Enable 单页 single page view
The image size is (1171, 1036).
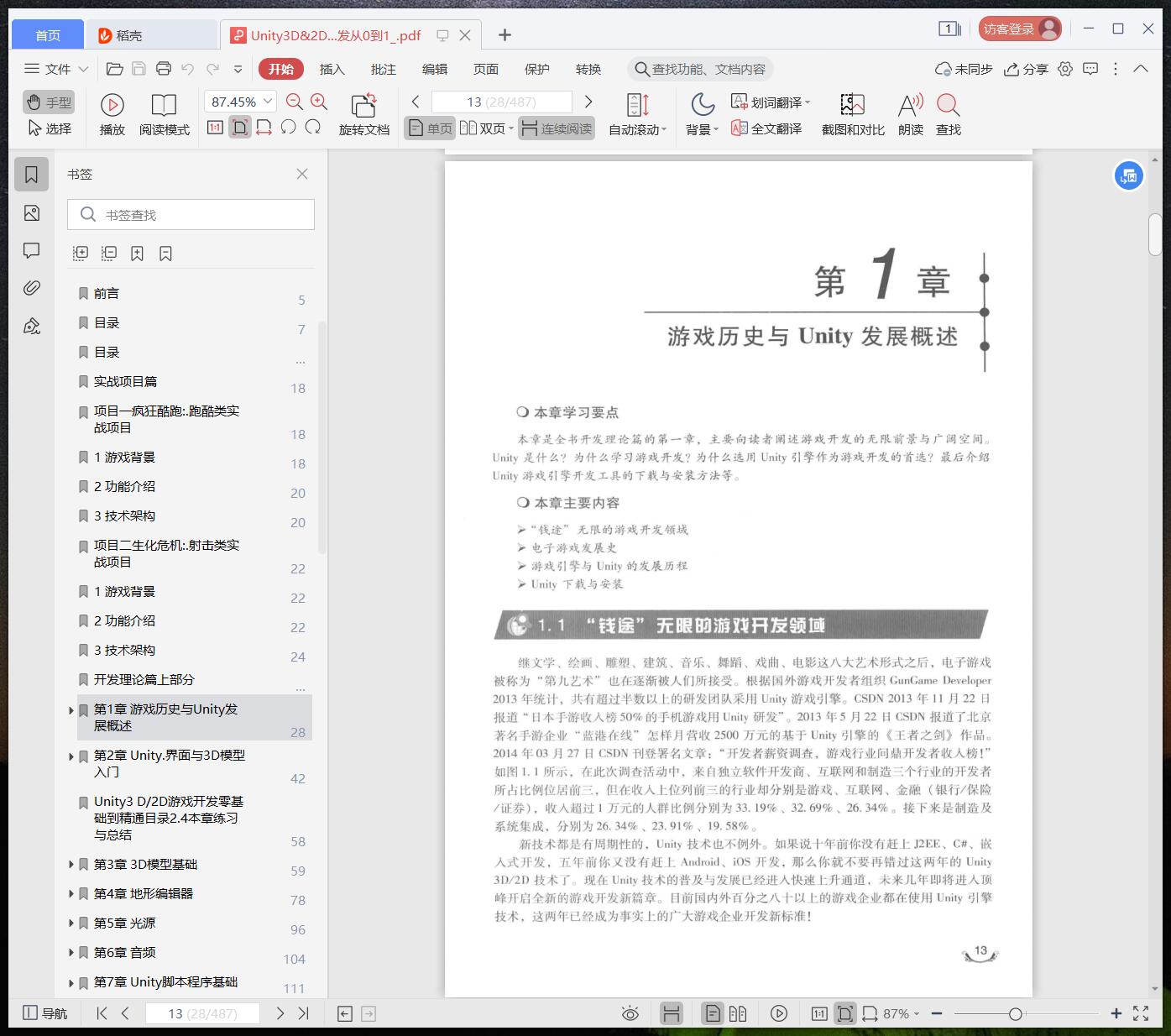[430, 128]
